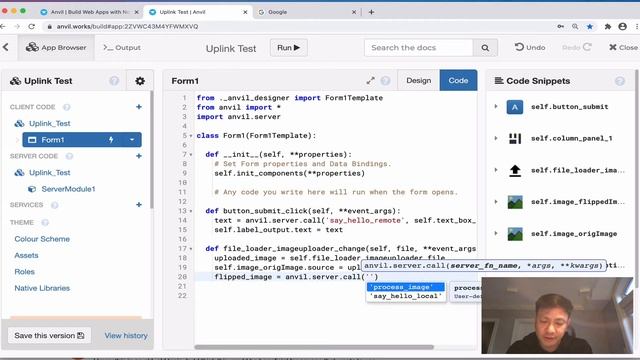
Task: Open View history link
Action: [126, 336]
